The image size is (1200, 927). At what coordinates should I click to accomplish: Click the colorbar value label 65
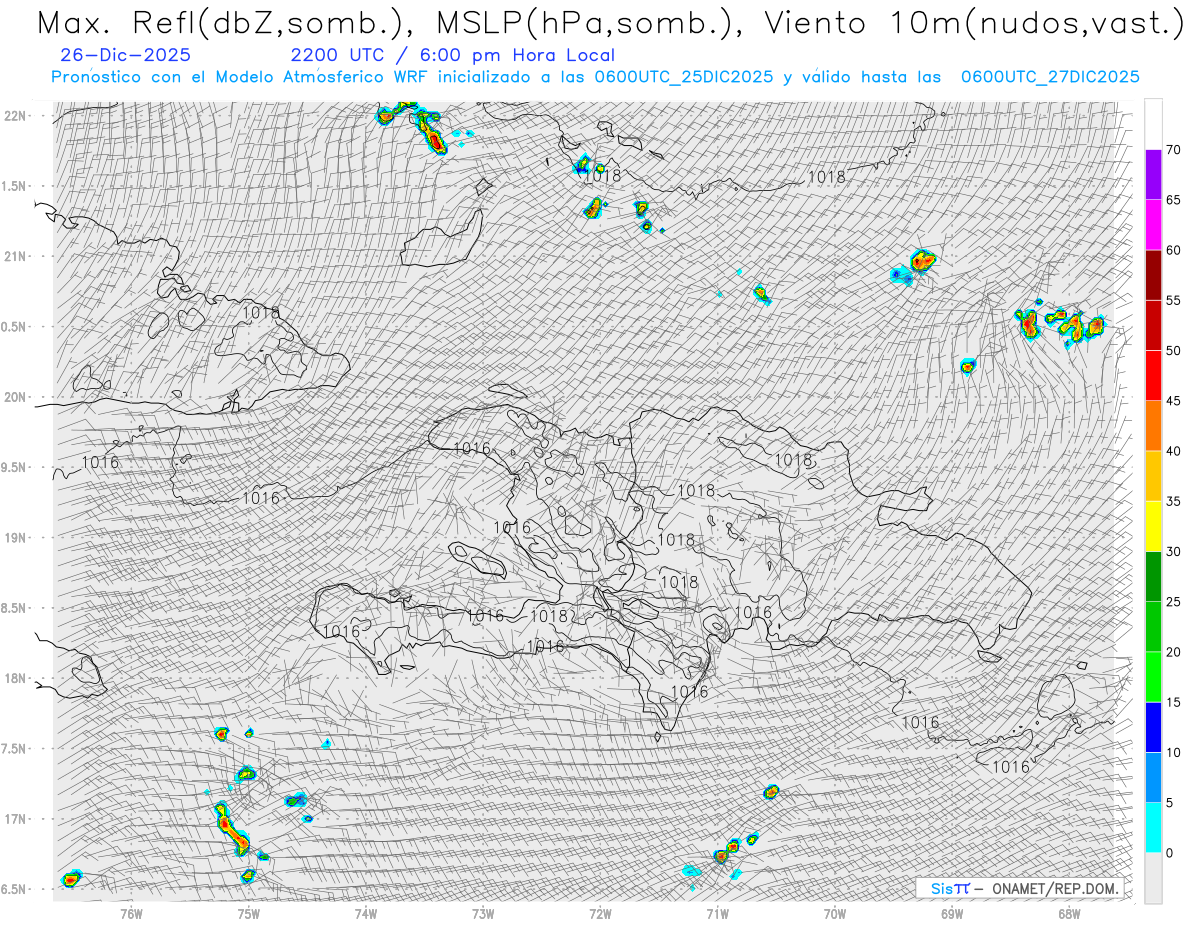(x=1174, y=200)
